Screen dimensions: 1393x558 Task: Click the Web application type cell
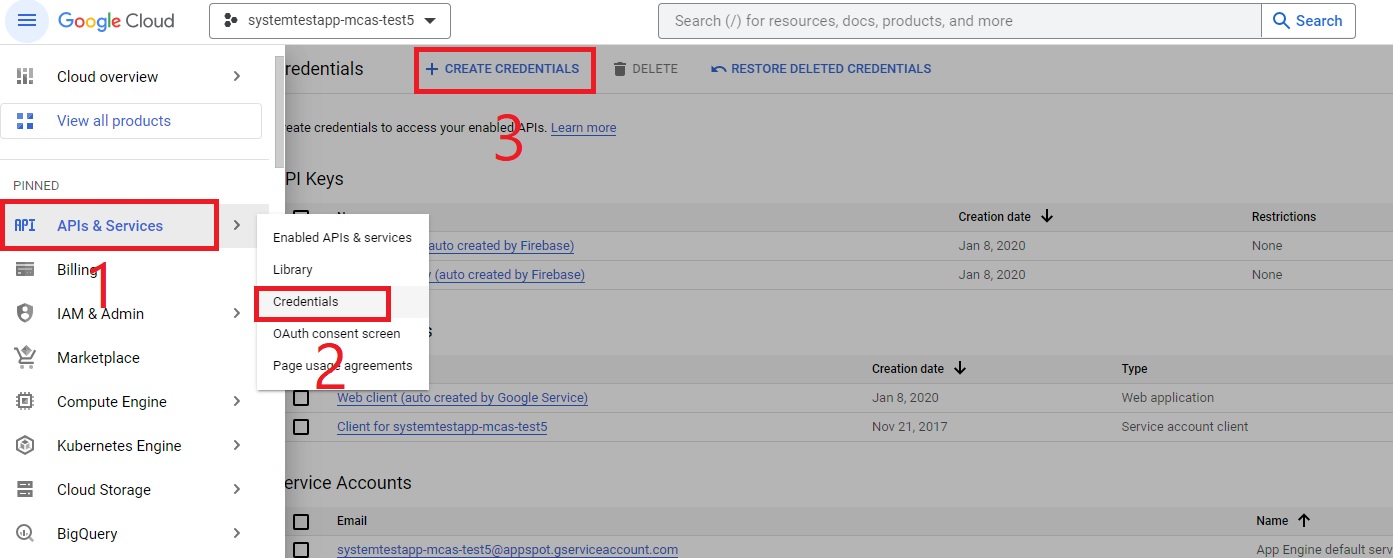(1168, 398)
